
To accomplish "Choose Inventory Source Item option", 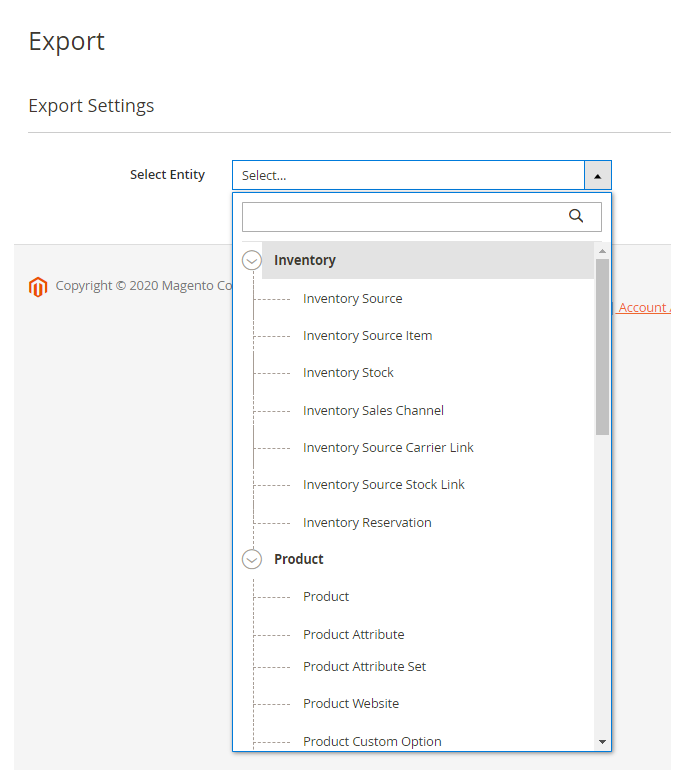I will click(x=367, y=336).
